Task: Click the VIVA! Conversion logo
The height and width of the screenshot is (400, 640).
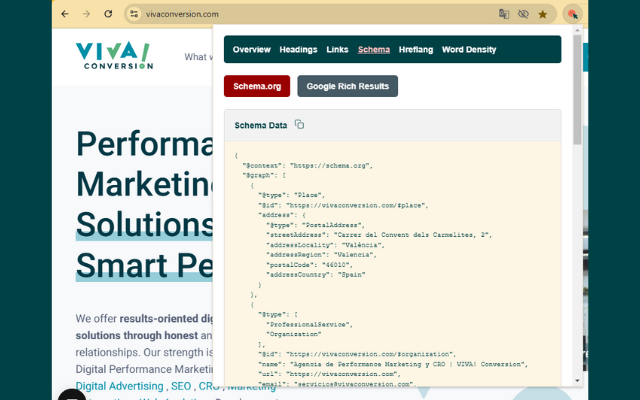Action: pos(114,55)
